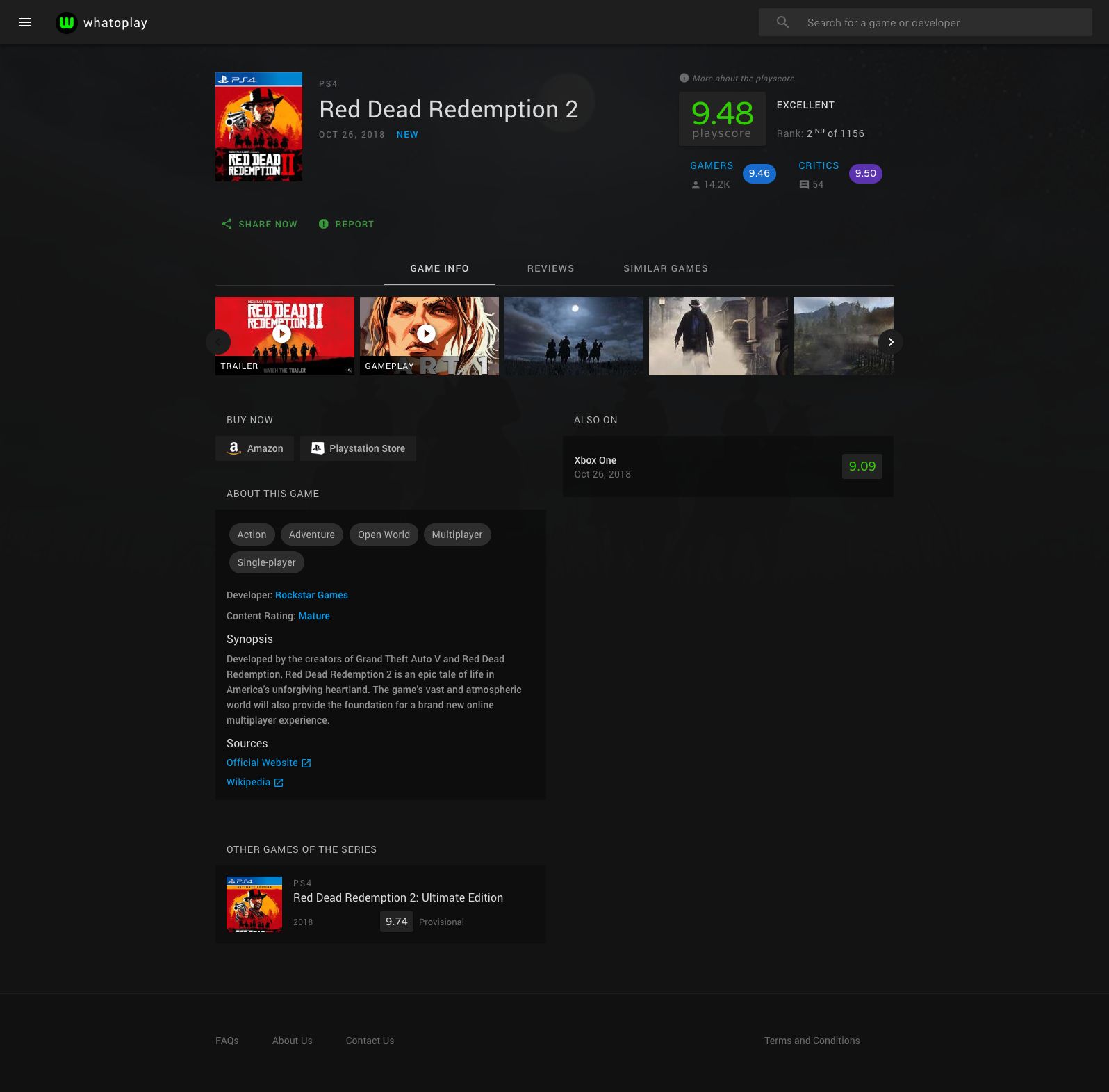This screenshot has width=1109, height=1092.
Task: Play the Gameplay video
Action: pyautogui.click(x=426, y=334)
